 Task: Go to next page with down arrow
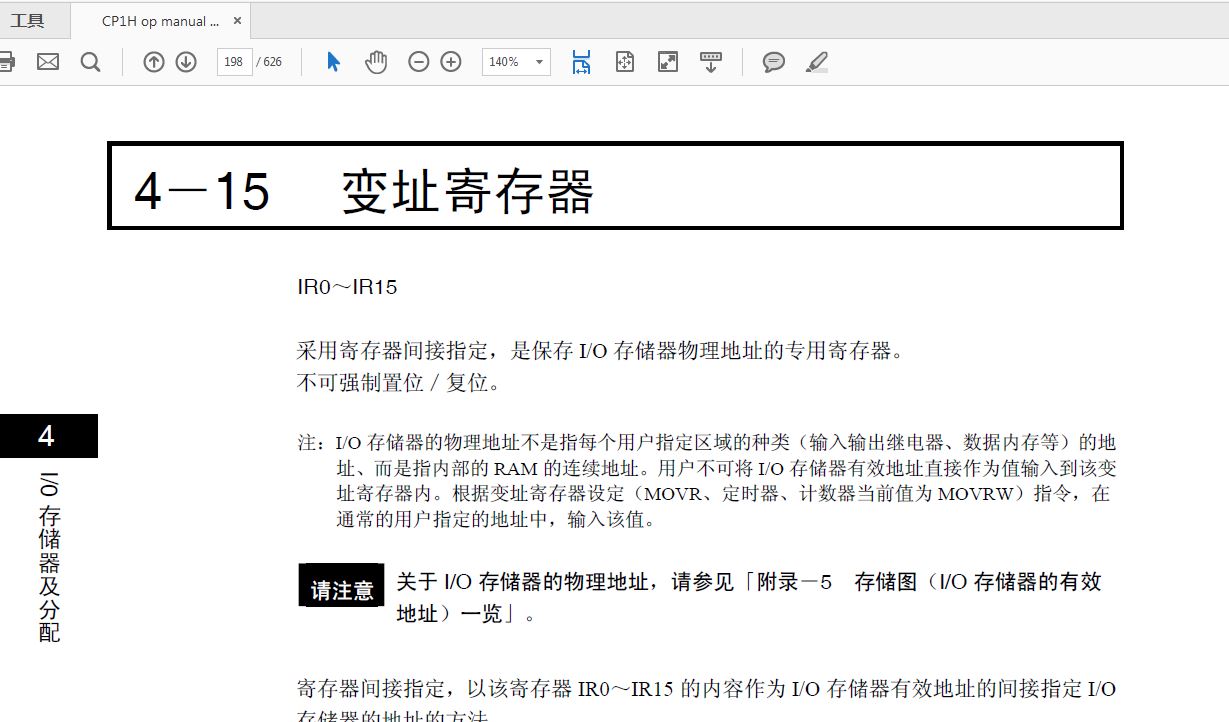click(186, 62)
